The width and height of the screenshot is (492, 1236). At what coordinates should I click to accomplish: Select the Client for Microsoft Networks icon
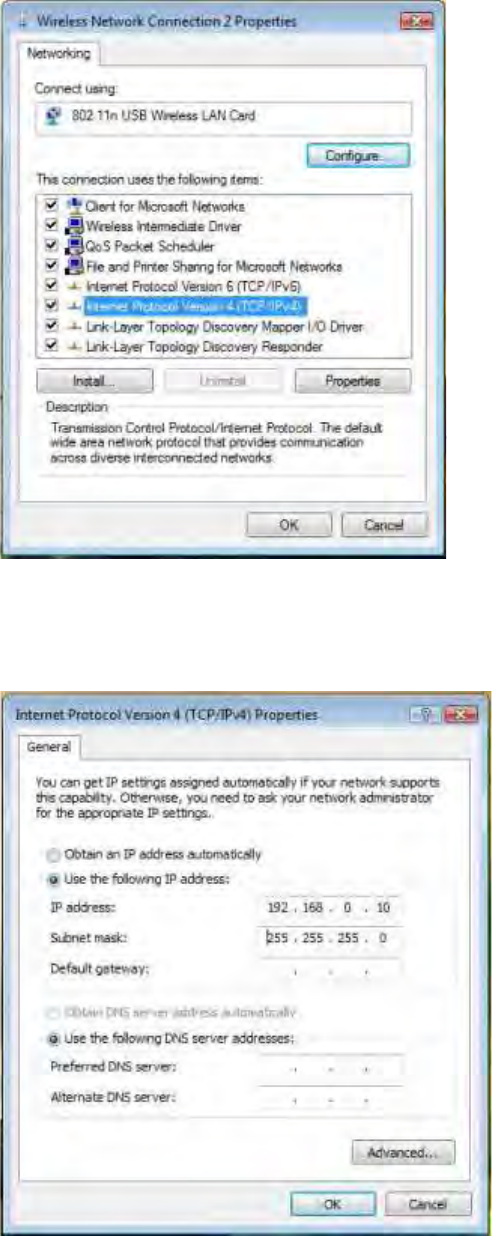pos(74,207)
